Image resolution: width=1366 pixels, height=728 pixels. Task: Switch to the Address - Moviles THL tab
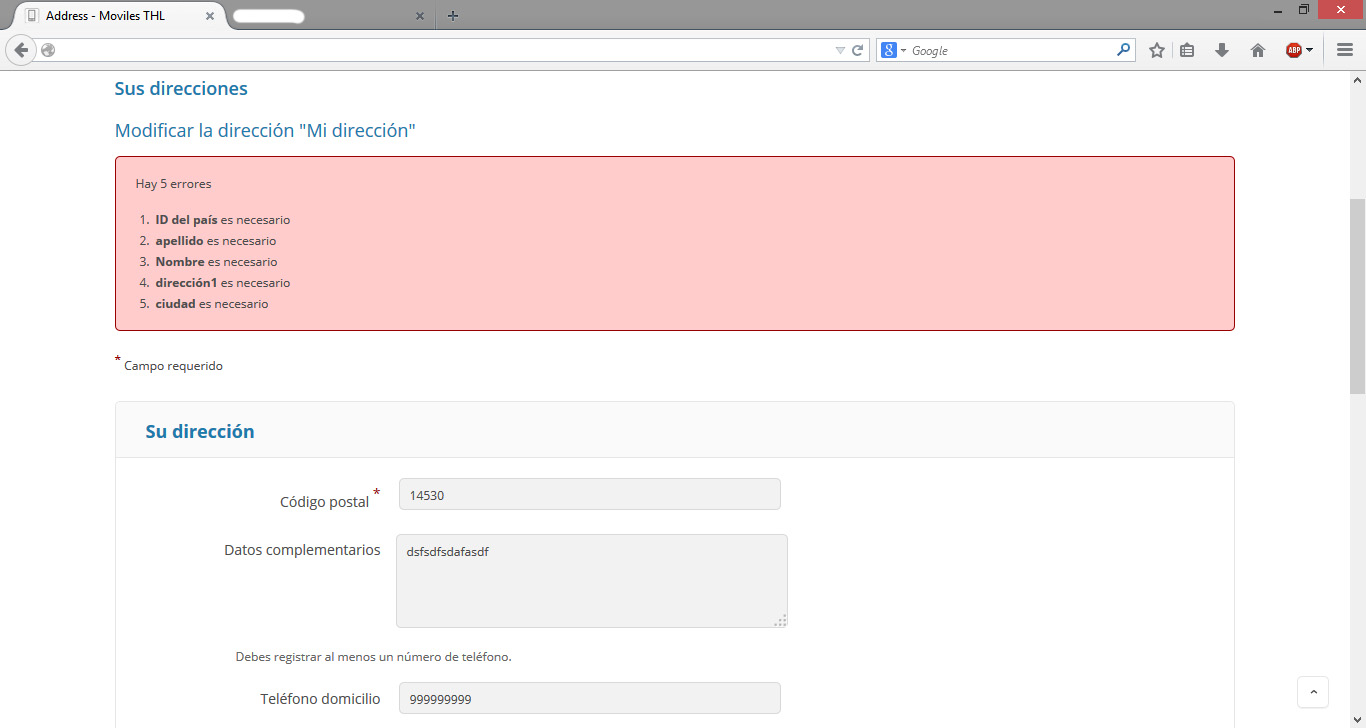113,16
